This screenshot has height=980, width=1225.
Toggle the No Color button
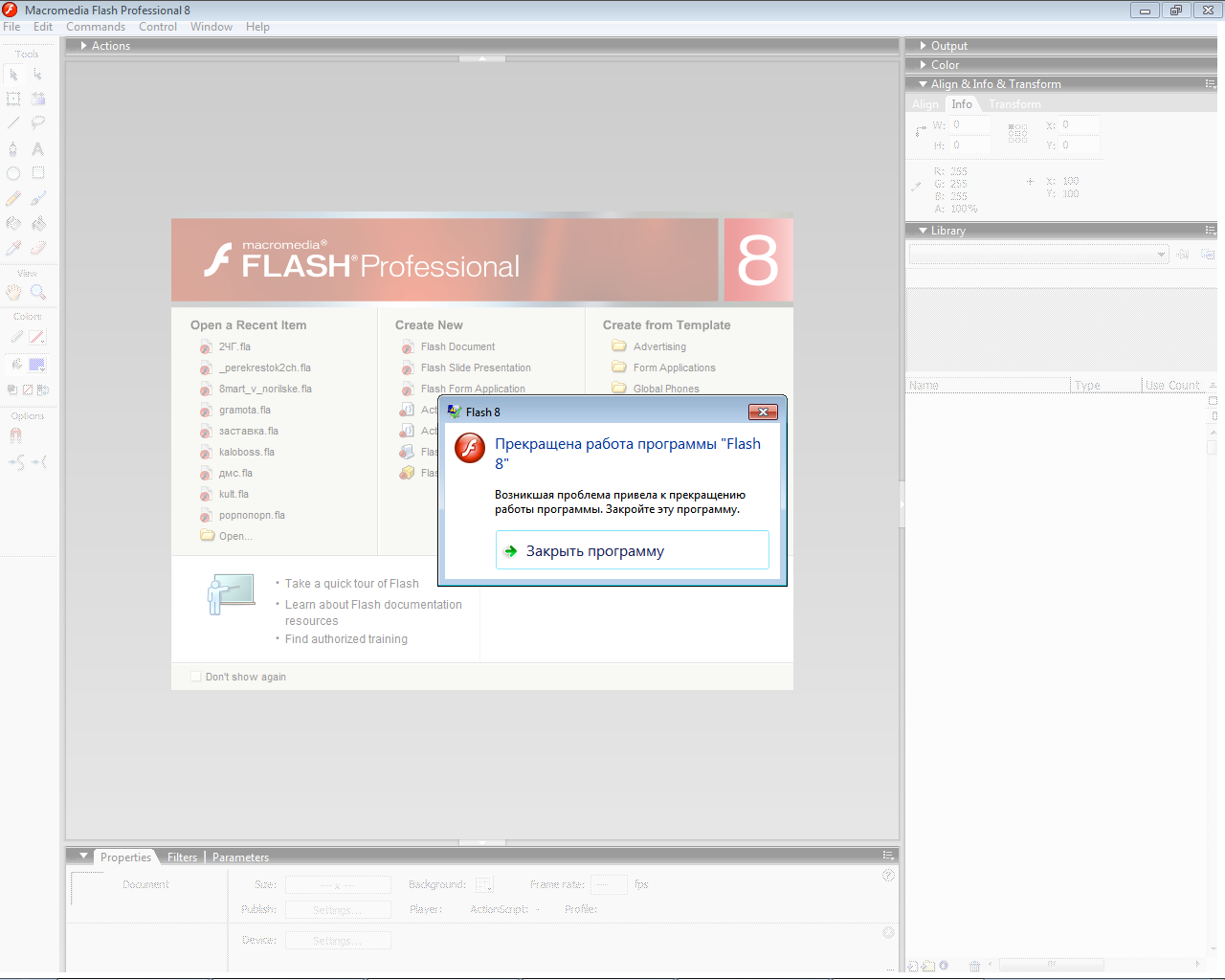point(28,390)
